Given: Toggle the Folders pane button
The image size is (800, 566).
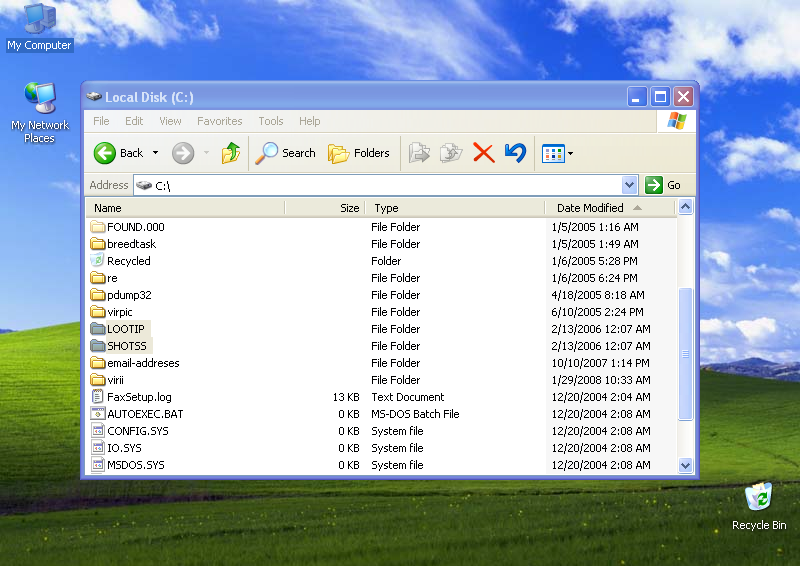Looking at the screenshot, I should 358,153.
